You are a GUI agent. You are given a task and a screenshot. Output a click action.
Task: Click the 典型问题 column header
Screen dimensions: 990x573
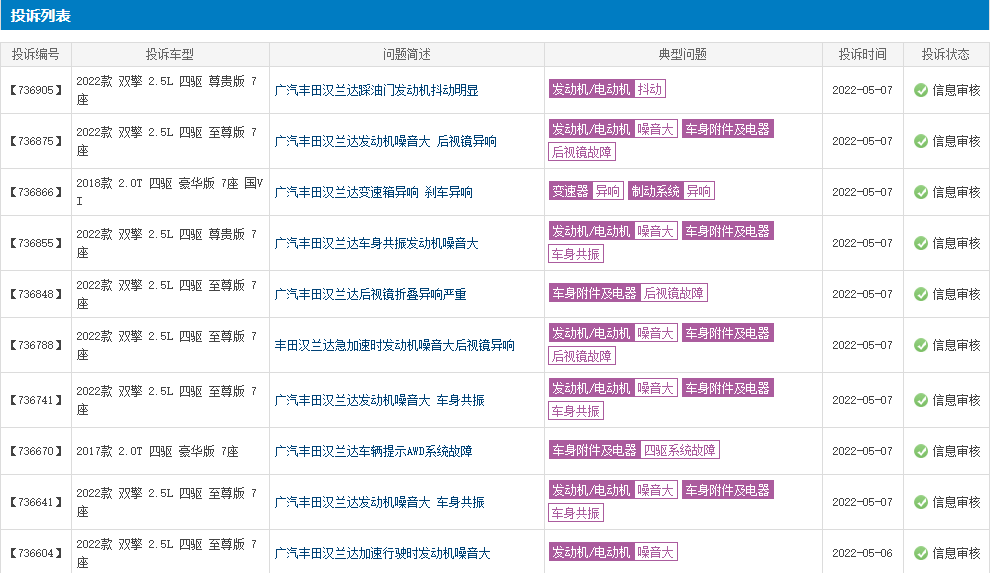point(683,54)
